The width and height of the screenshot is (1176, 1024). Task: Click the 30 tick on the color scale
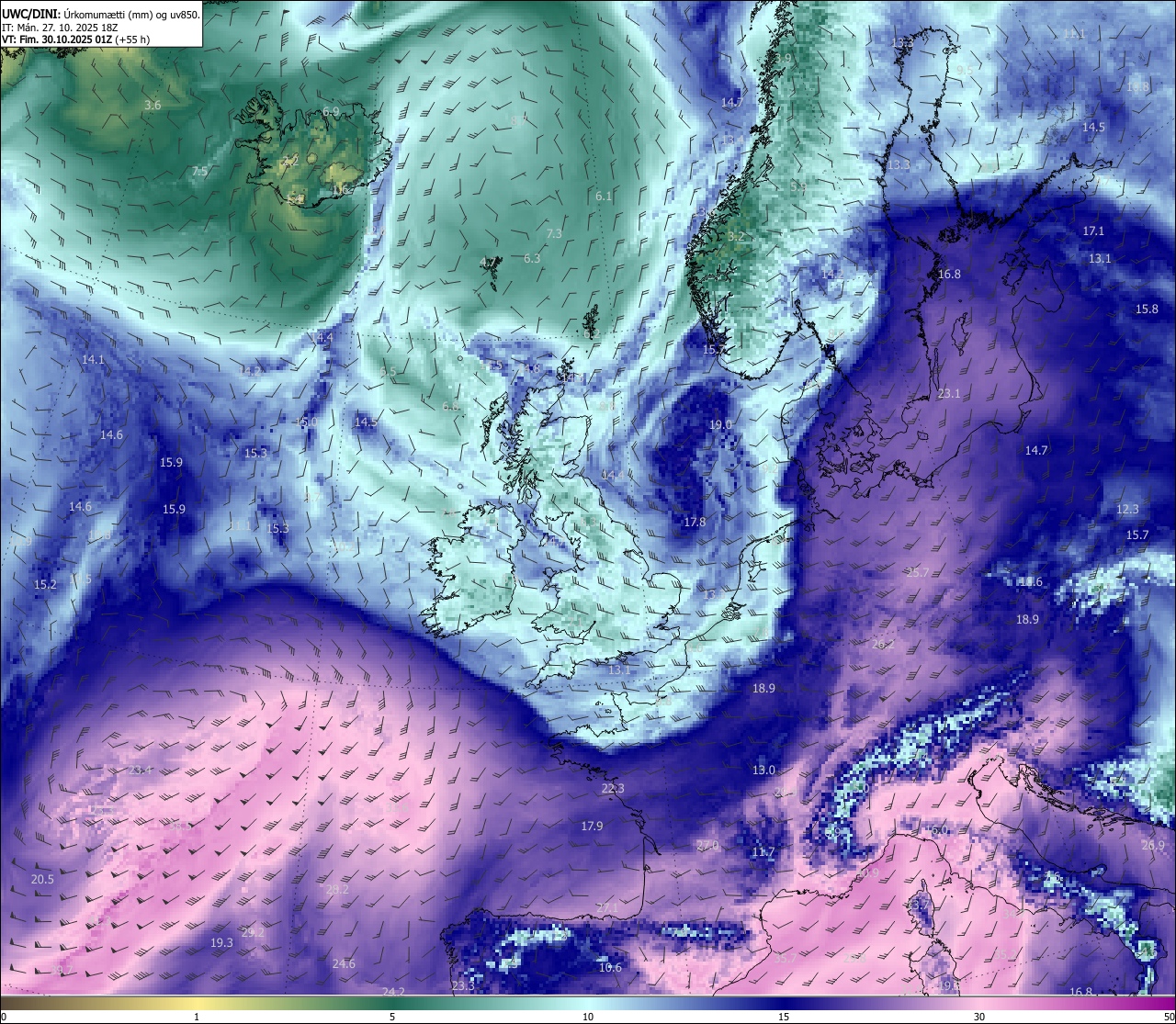[x=979, y=1017]
